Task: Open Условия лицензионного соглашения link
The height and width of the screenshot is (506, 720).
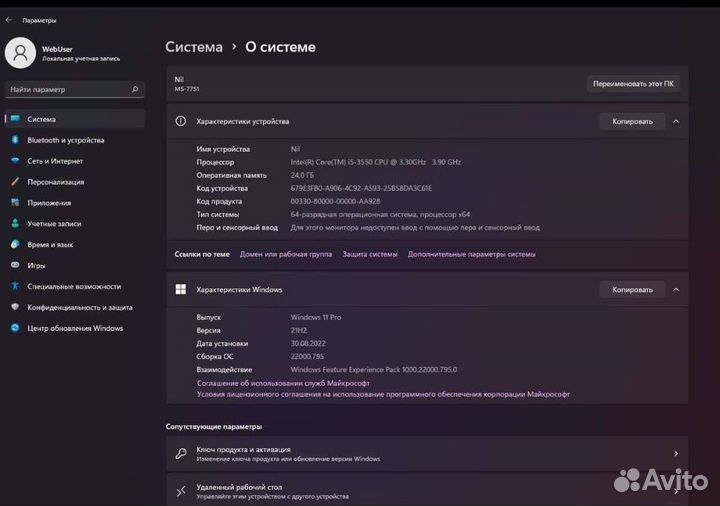Action: click(383, 394)
